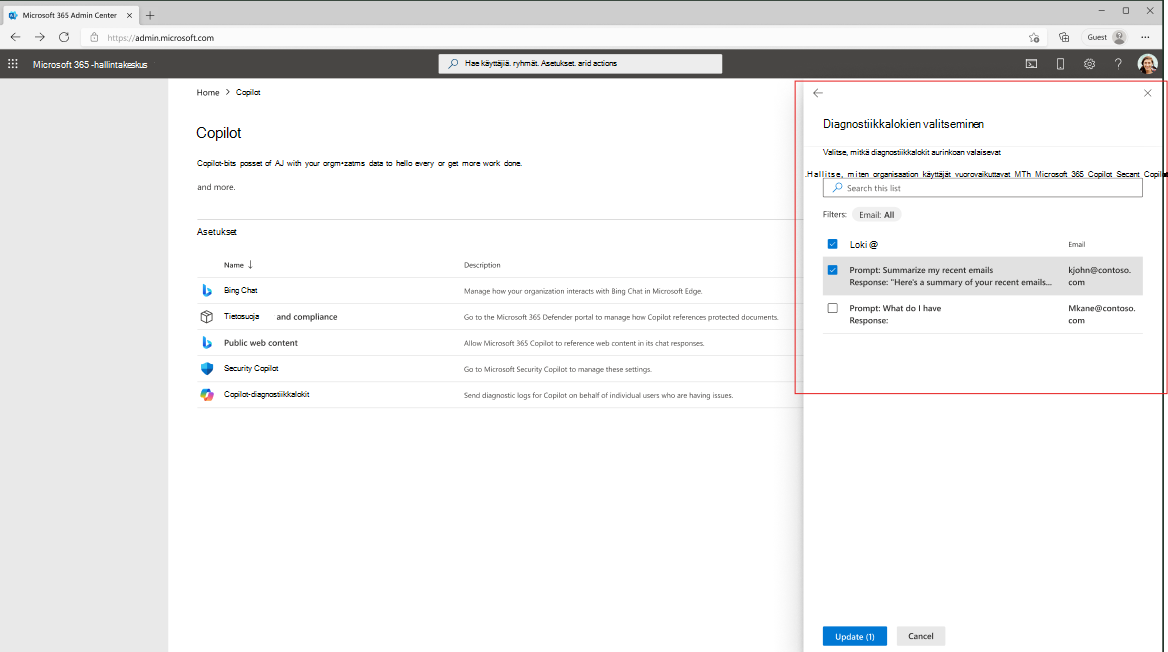1168x652 pixels.
Task: Uncheck the Summarize my recent emails row
Action: (832, 270)
